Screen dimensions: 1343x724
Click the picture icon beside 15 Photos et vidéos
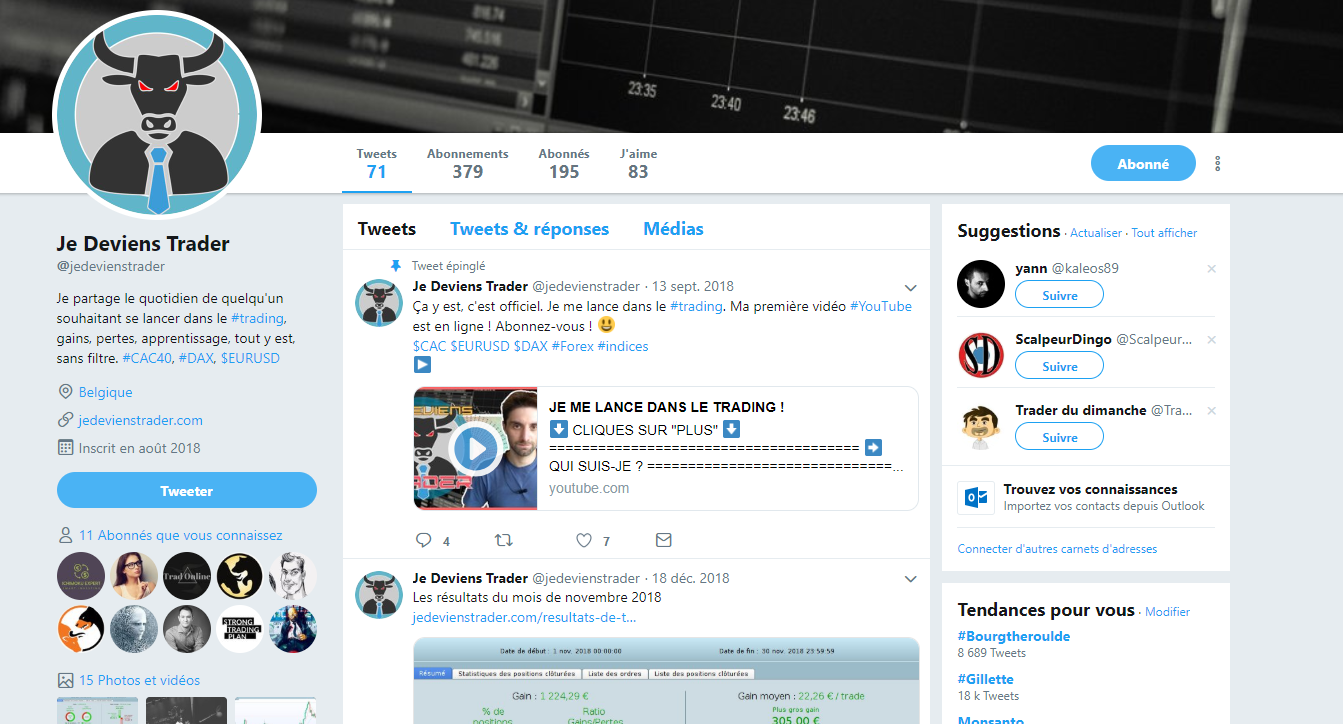(66, 680)
